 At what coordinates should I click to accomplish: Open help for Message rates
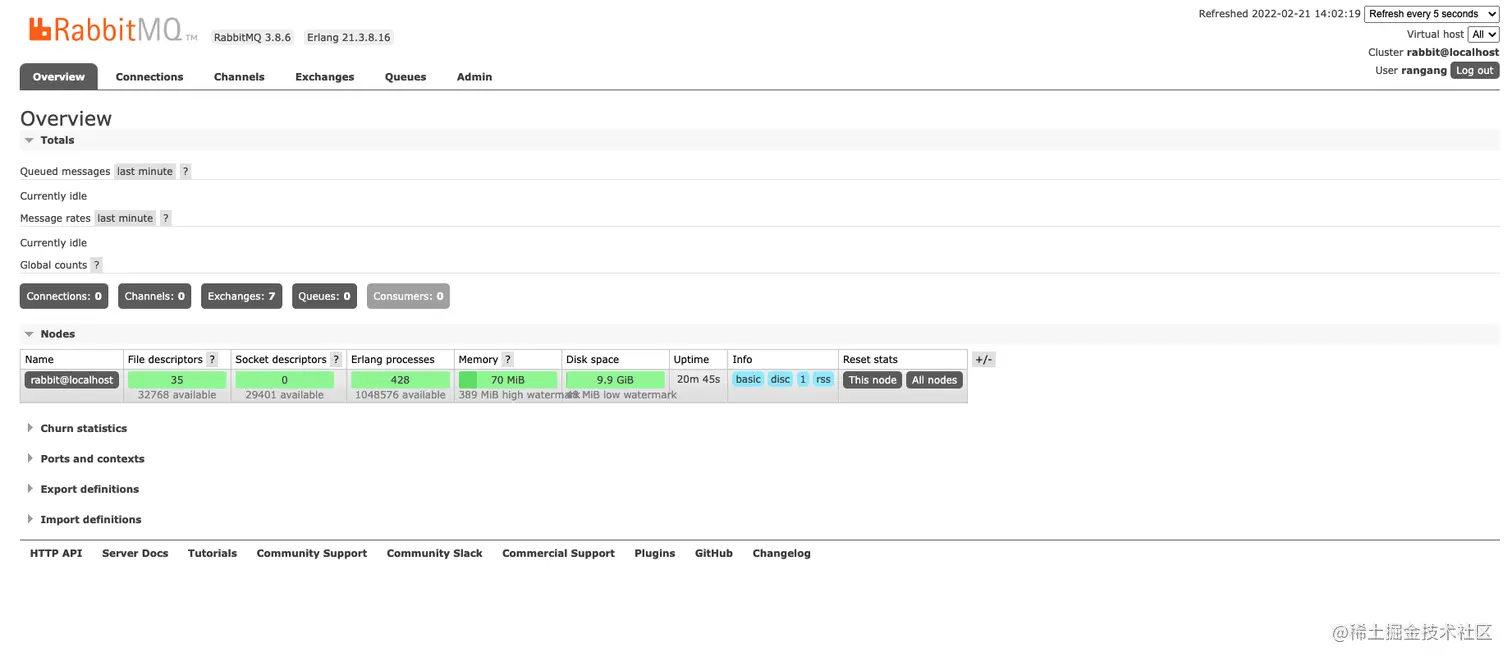(x=166, y=218)
